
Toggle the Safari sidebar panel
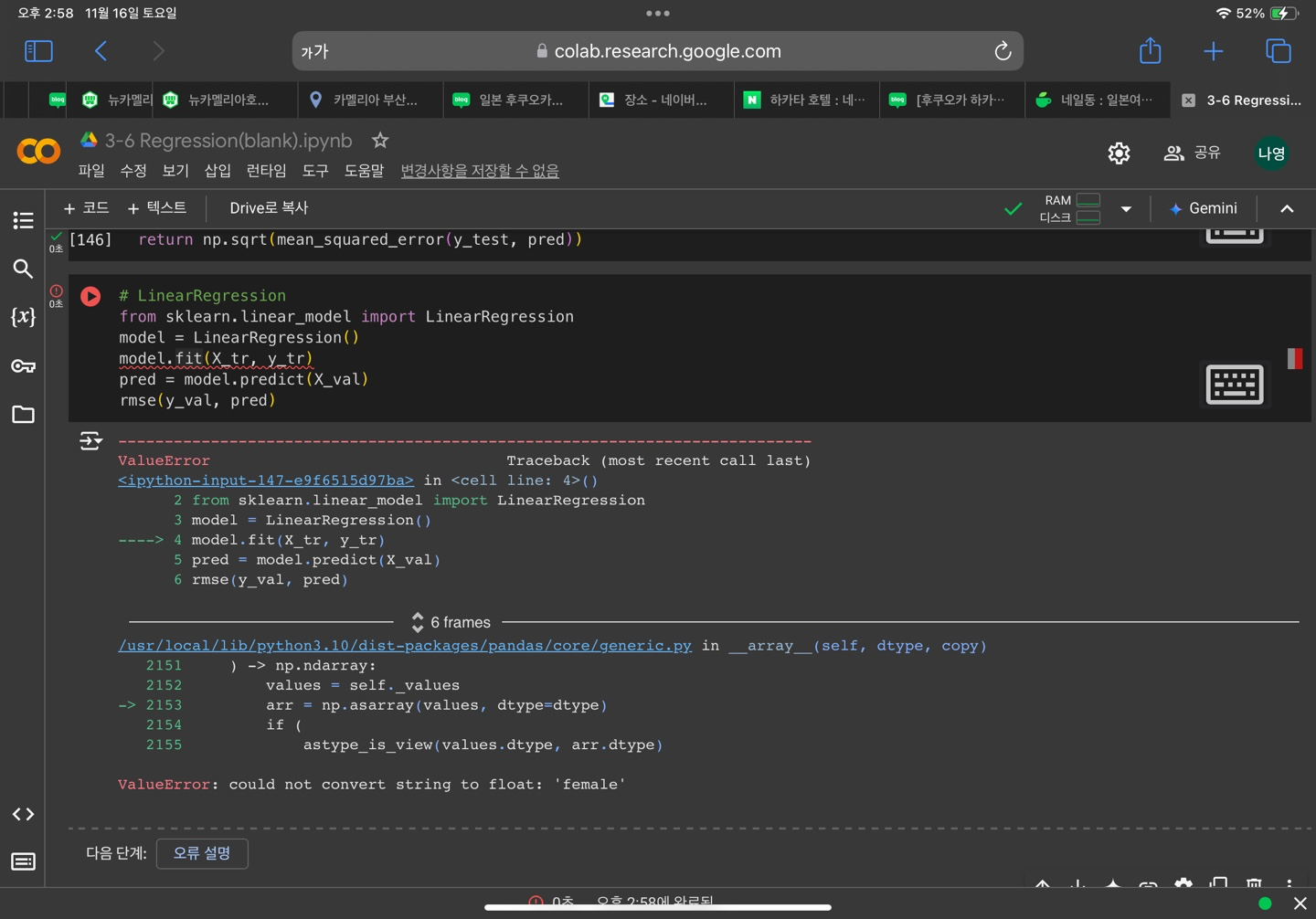click(x=38, y=51)
